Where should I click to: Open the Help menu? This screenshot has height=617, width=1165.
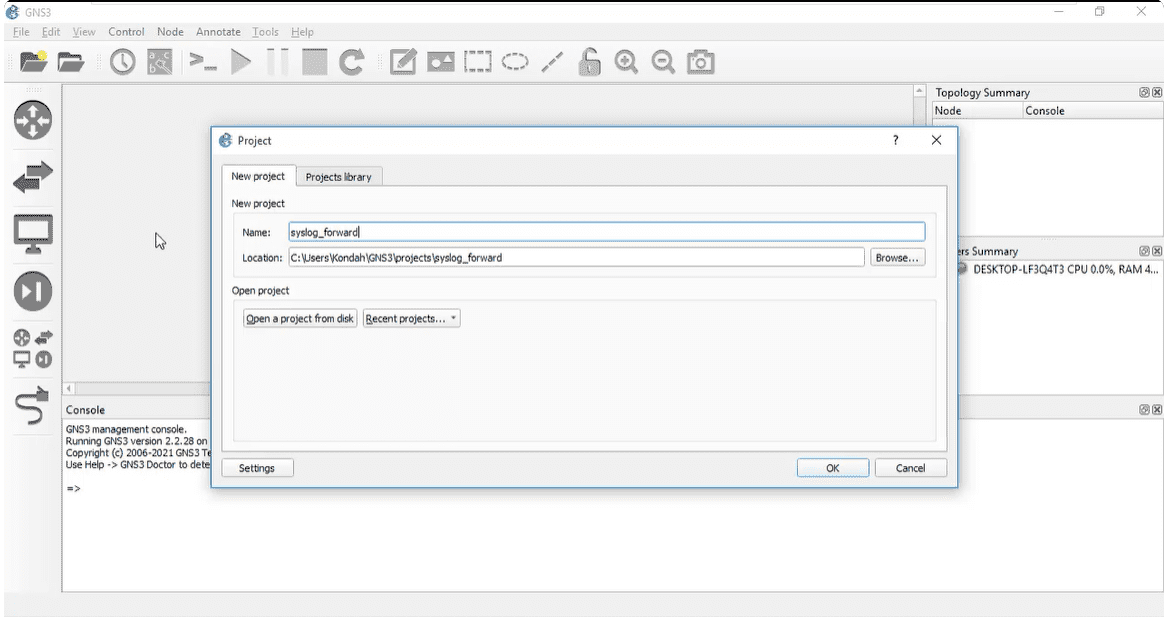pyautogui.click(x=302, y=32)
